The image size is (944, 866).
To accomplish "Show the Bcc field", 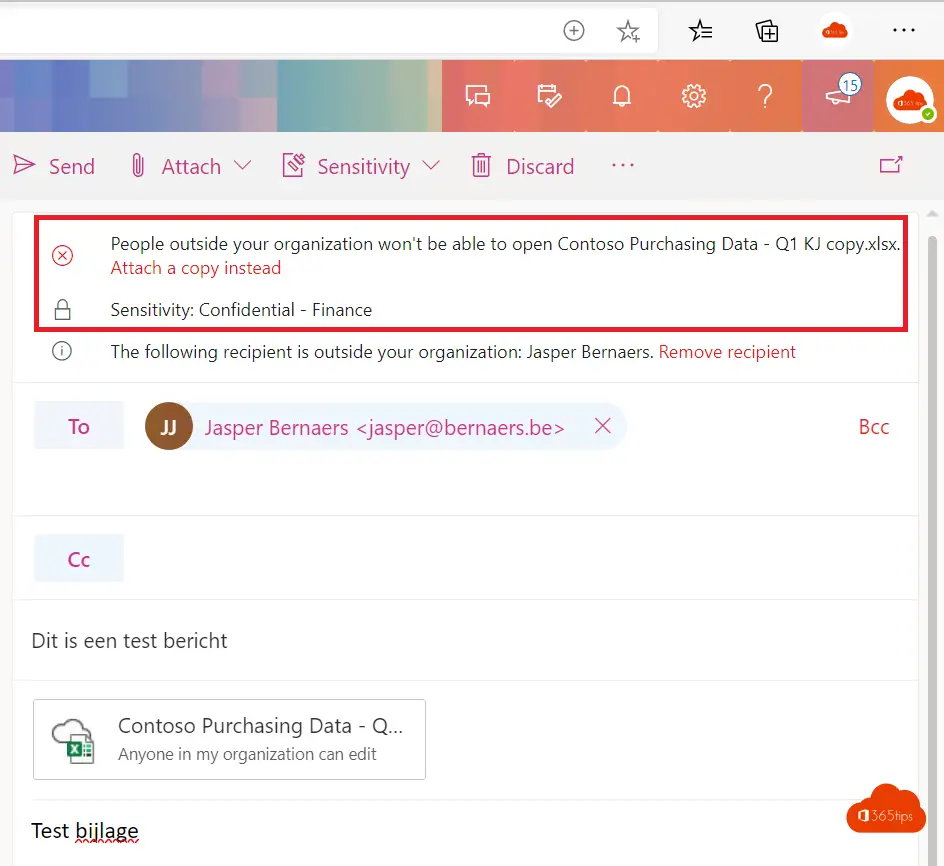I will pyautogui.click(x=874, y=427).
